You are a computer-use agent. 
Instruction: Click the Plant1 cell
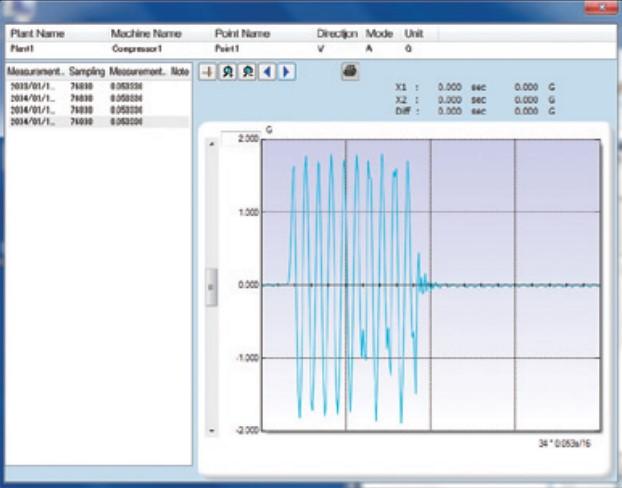tap(22, 49)
